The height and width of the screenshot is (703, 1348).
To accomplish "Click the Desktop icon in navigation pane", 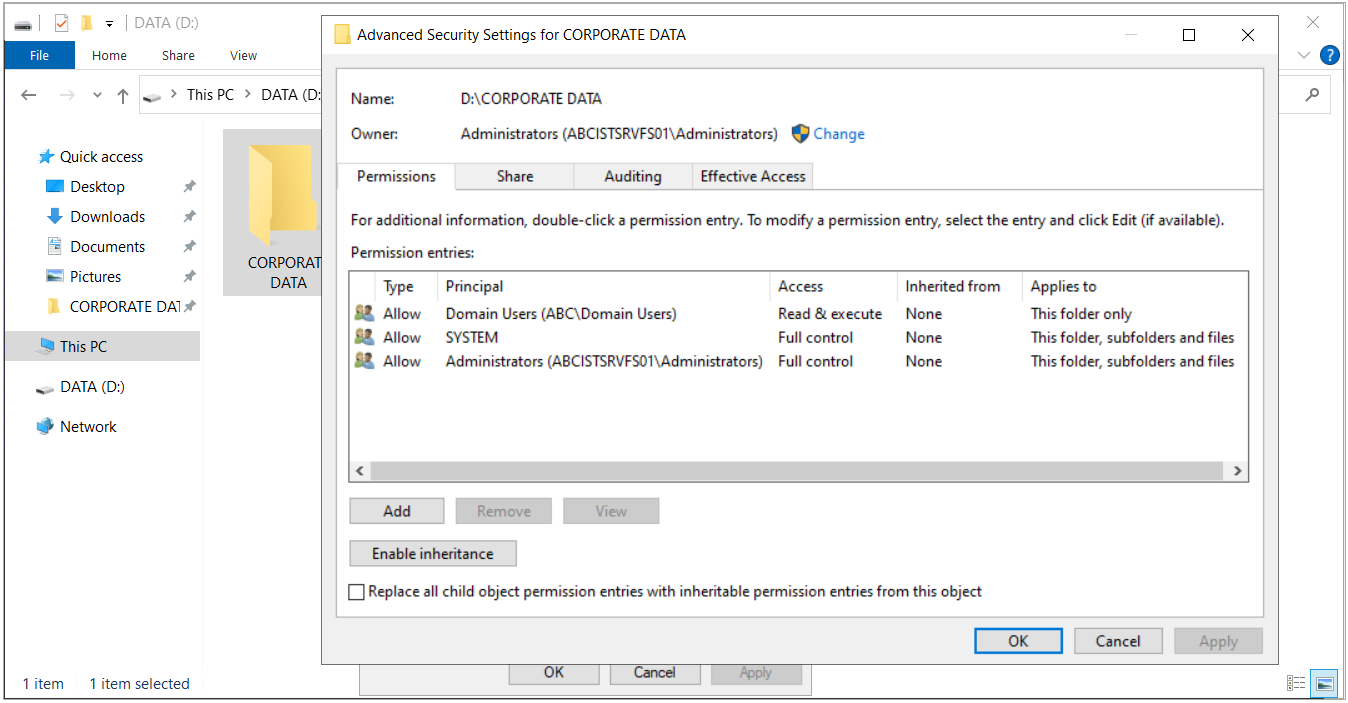I will (x=55, y=187).
